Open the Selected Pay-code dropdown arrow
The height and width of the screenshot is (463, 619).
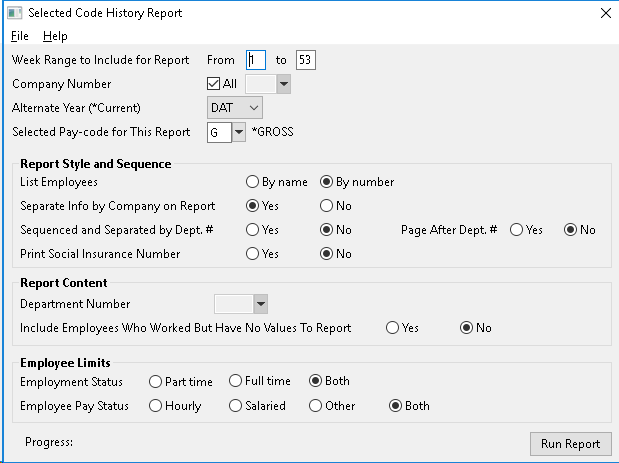coord(238,132)
